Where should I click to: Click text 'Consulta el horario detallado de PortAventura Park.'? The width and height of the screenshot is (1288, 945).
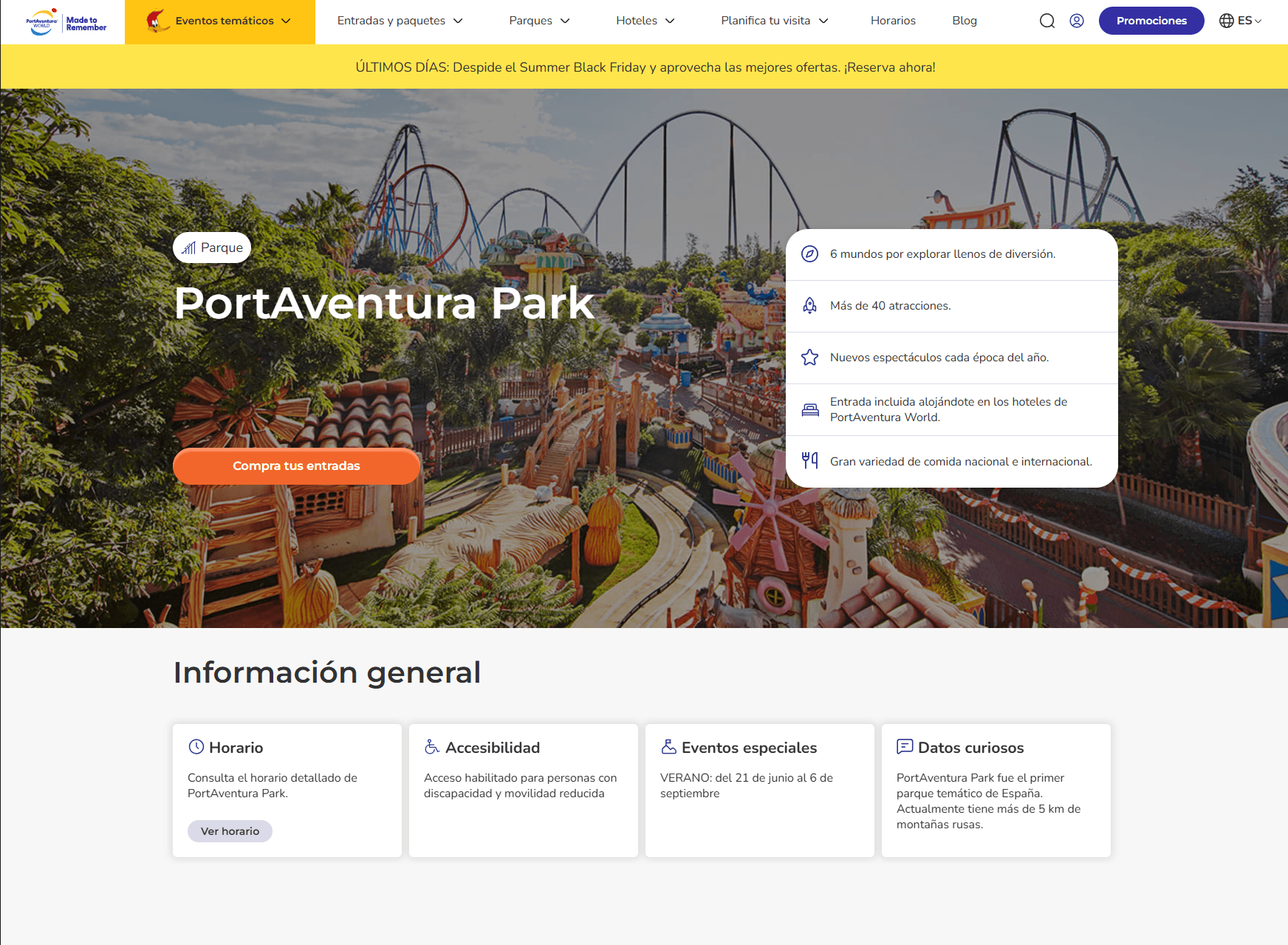click(x=273, y=785)
